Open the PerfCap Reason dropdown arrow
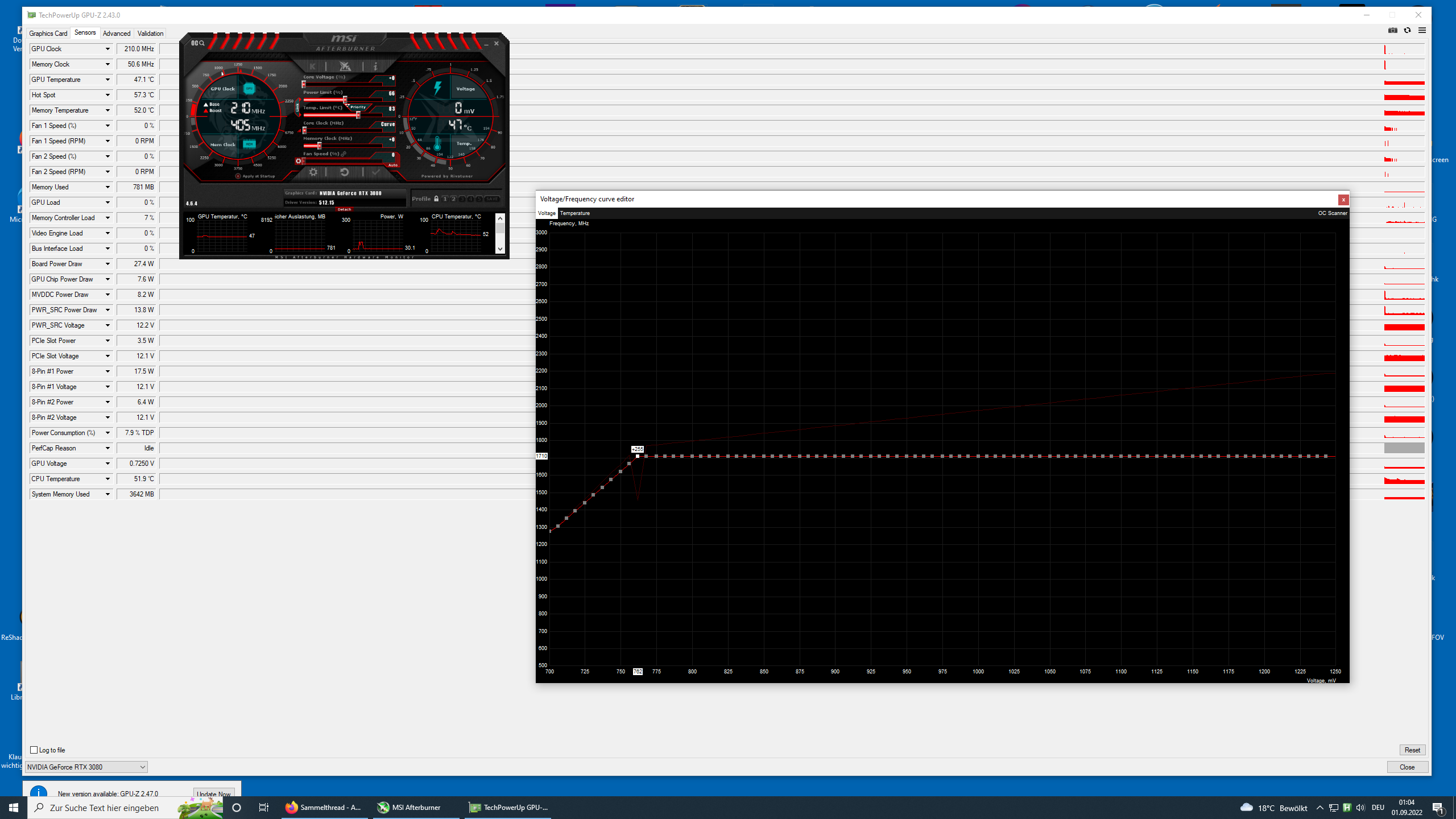This screenshot has height=819, width=1456. pos(107,448)
